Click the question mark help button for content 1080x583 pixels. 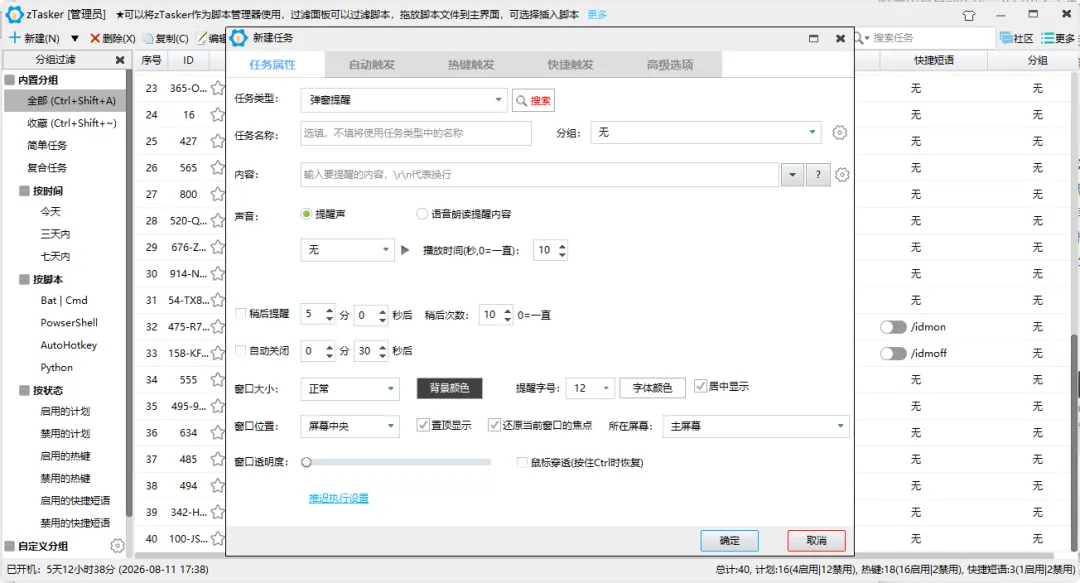[818, 175]
